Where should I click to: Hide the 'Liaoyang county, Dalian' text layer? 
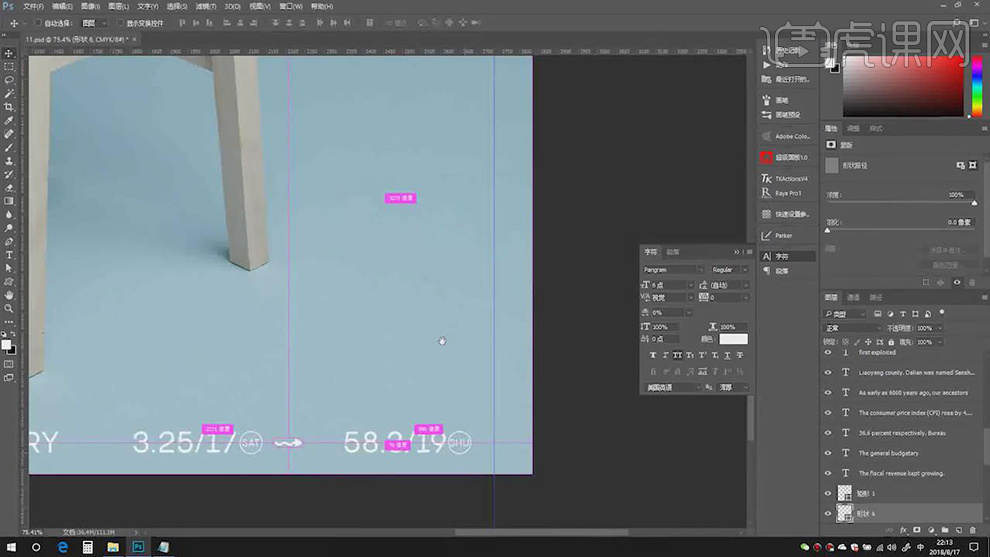[828, 373]
